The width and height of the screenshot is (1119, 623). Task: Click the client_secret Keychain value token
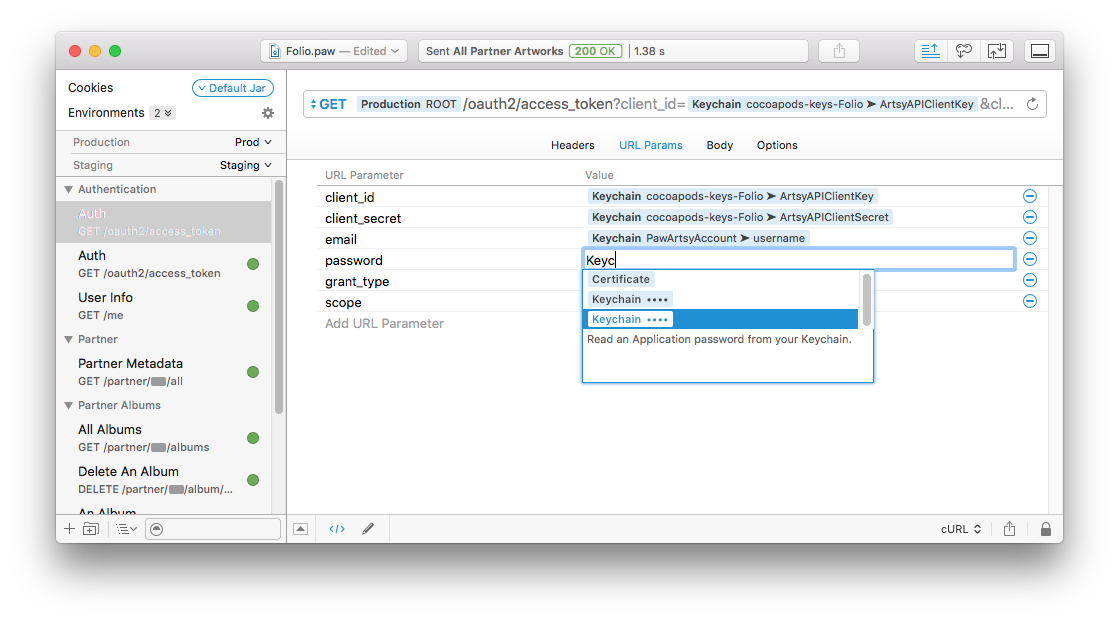click(740, 217)
